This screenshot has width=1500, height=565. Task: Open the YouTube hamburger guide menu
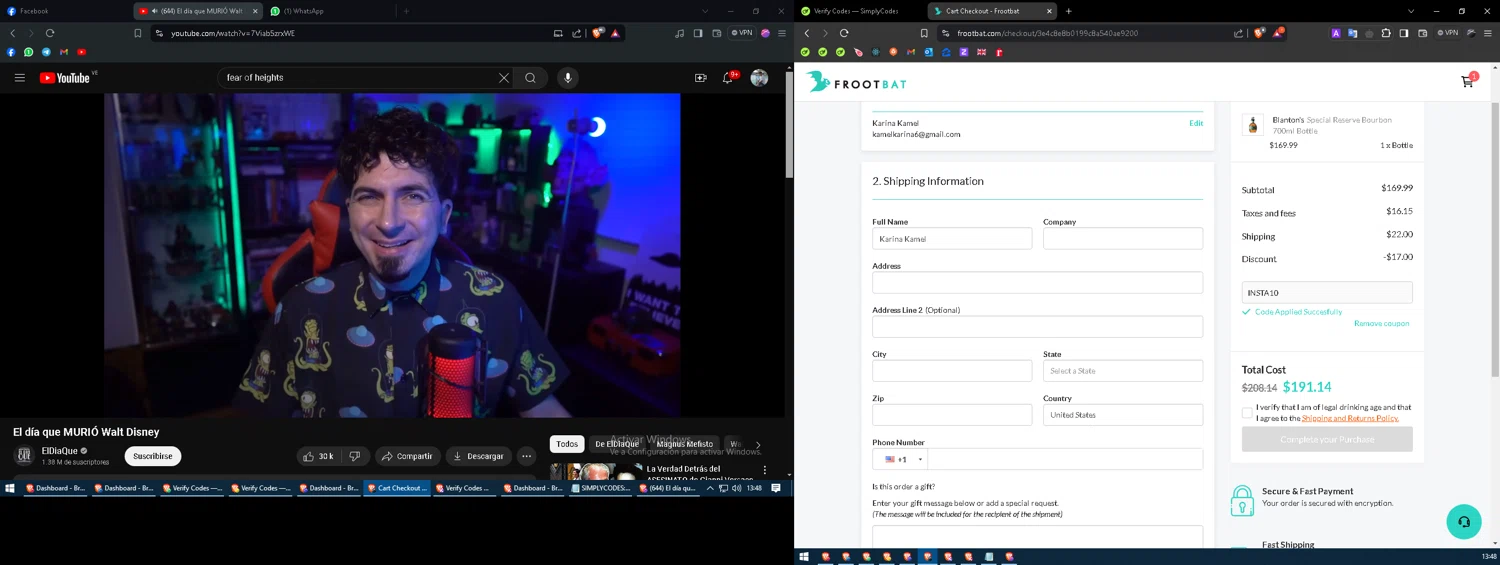19,78
